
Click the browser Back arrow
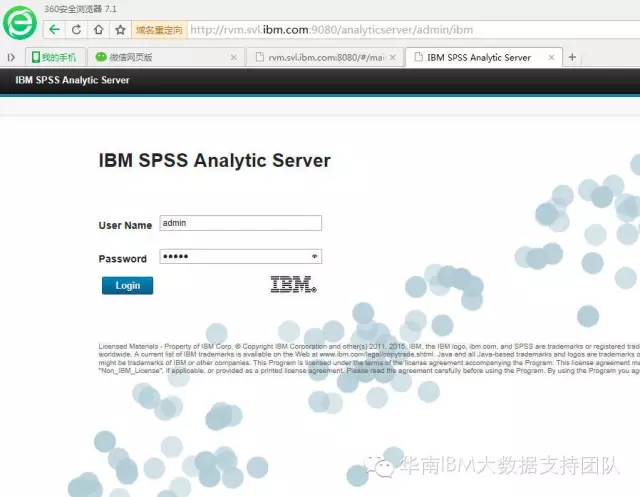(x=54, y=30)
